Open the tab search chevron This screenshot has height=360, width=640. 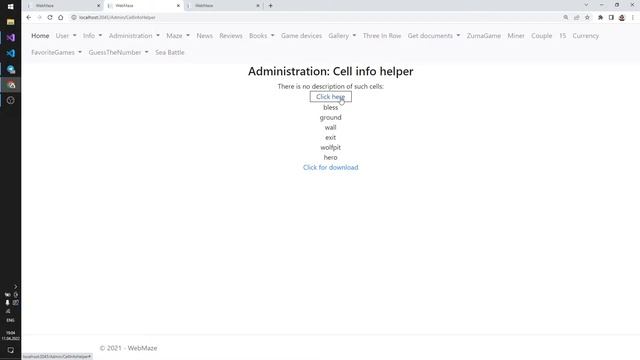(586, 5)
